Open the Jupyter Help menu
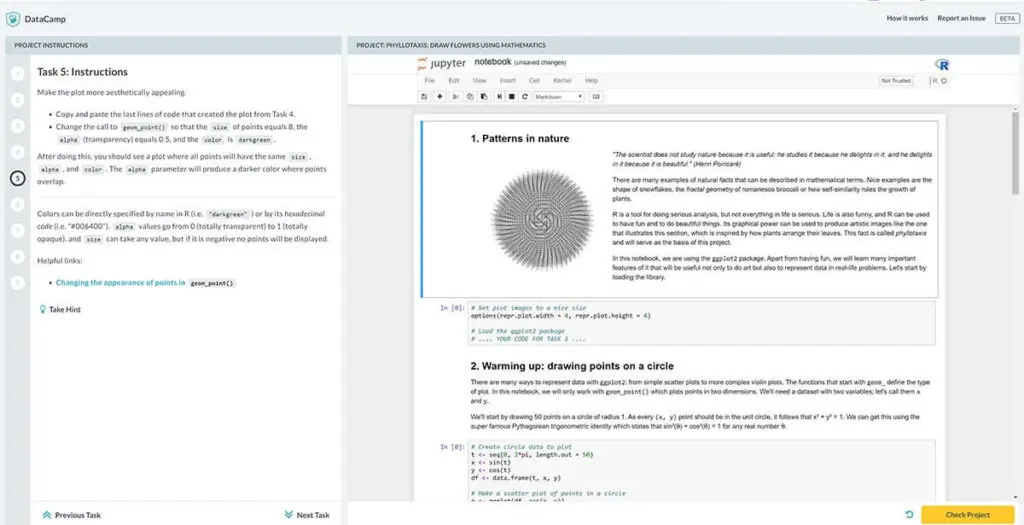The width and height of the screenshot is (1024, 525). (x=591, y=80)
